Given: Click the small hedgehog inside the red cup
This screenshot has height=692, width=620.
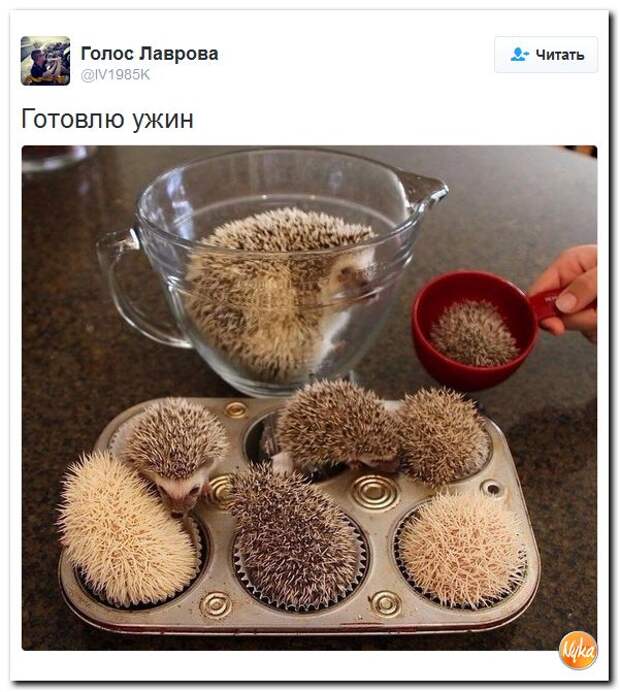Looking at the screenshot, I should point(474,333).
